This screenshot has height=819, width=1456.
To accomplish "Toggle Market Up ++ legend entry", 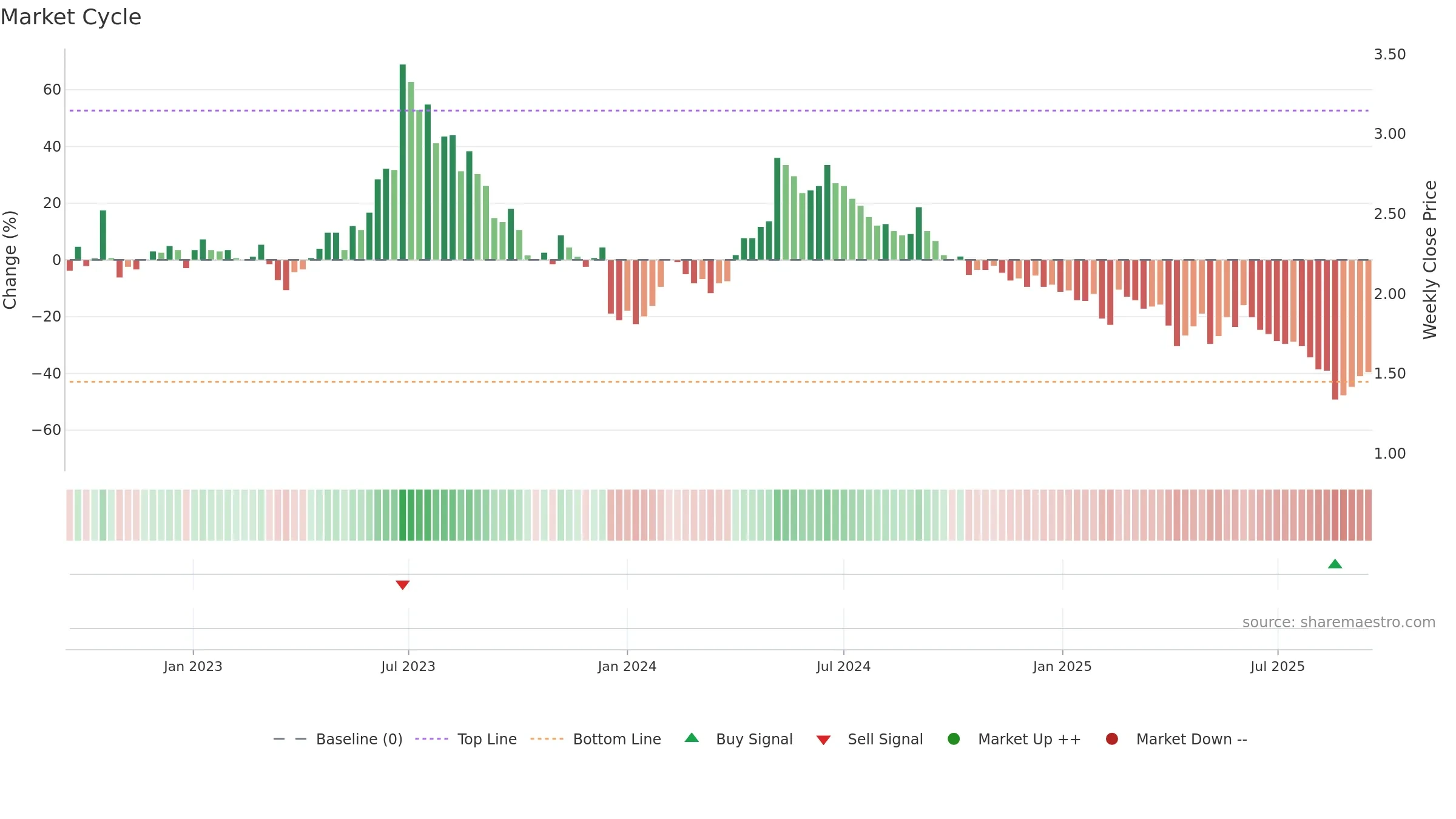I will coord(1014,739).
